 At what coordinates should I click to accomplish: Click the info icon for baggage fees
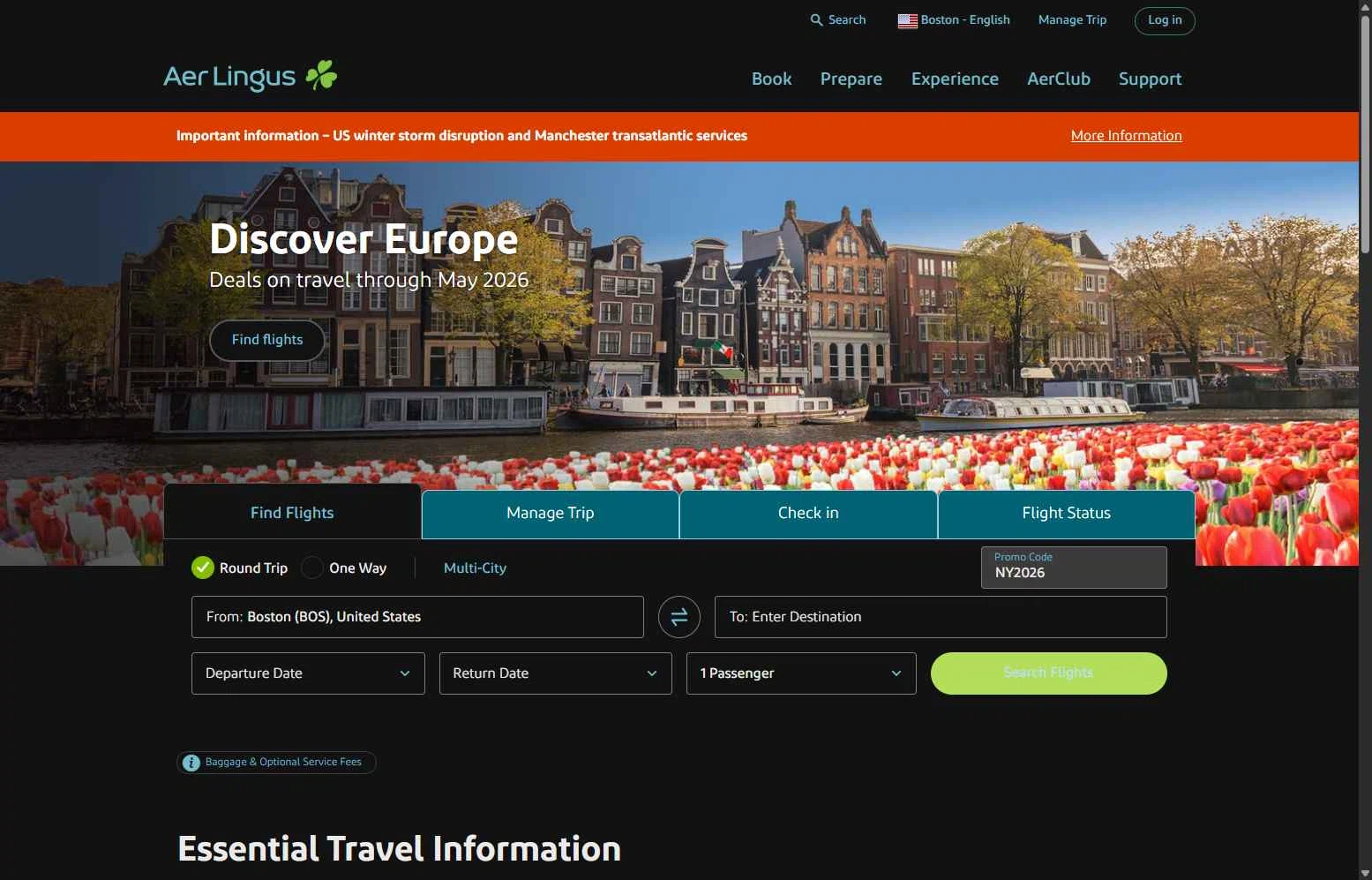click(x=191, y=763)
